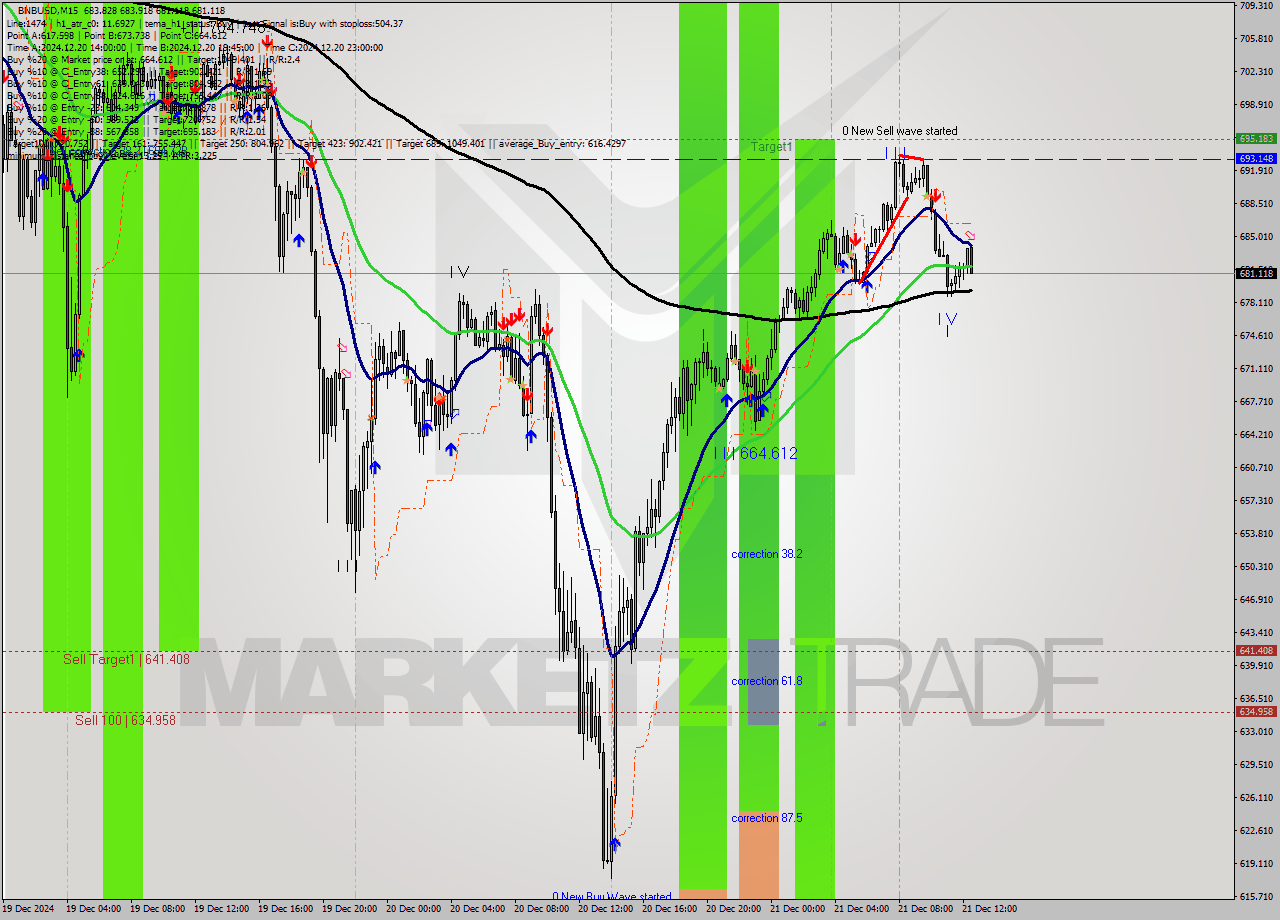Screen dimensions: 1280x920
Task: Click the 622.610 price axis value
Action: coord(1256,831)
